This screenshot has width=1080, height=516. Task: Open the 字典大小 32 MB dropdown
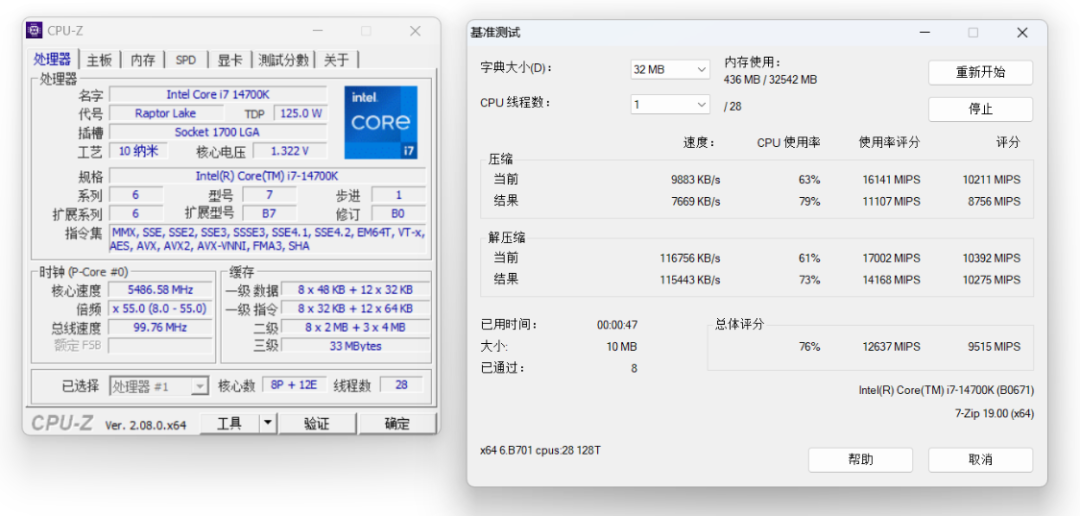(x=670, y=70)
